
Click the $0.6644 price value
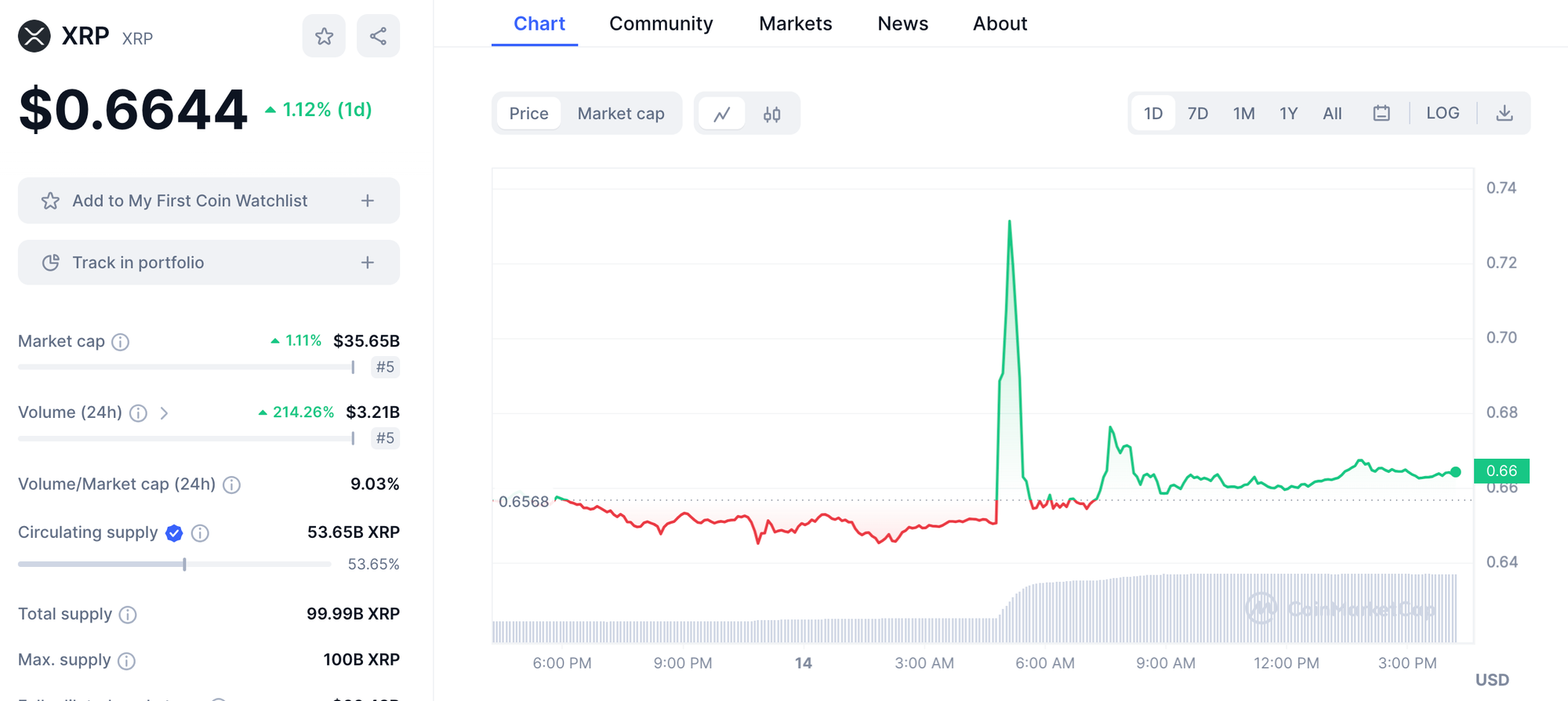tap(132, 110)
